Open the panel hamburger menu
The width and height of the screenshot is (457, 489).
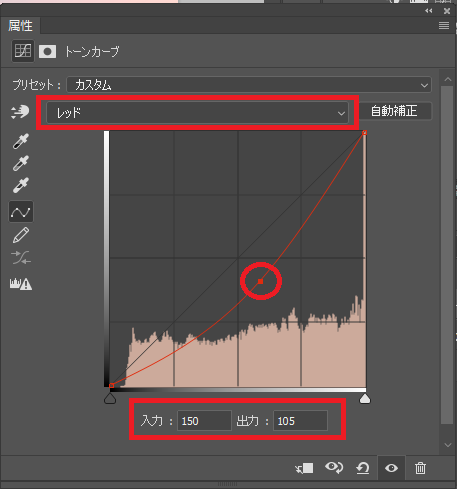click(444, 26)
